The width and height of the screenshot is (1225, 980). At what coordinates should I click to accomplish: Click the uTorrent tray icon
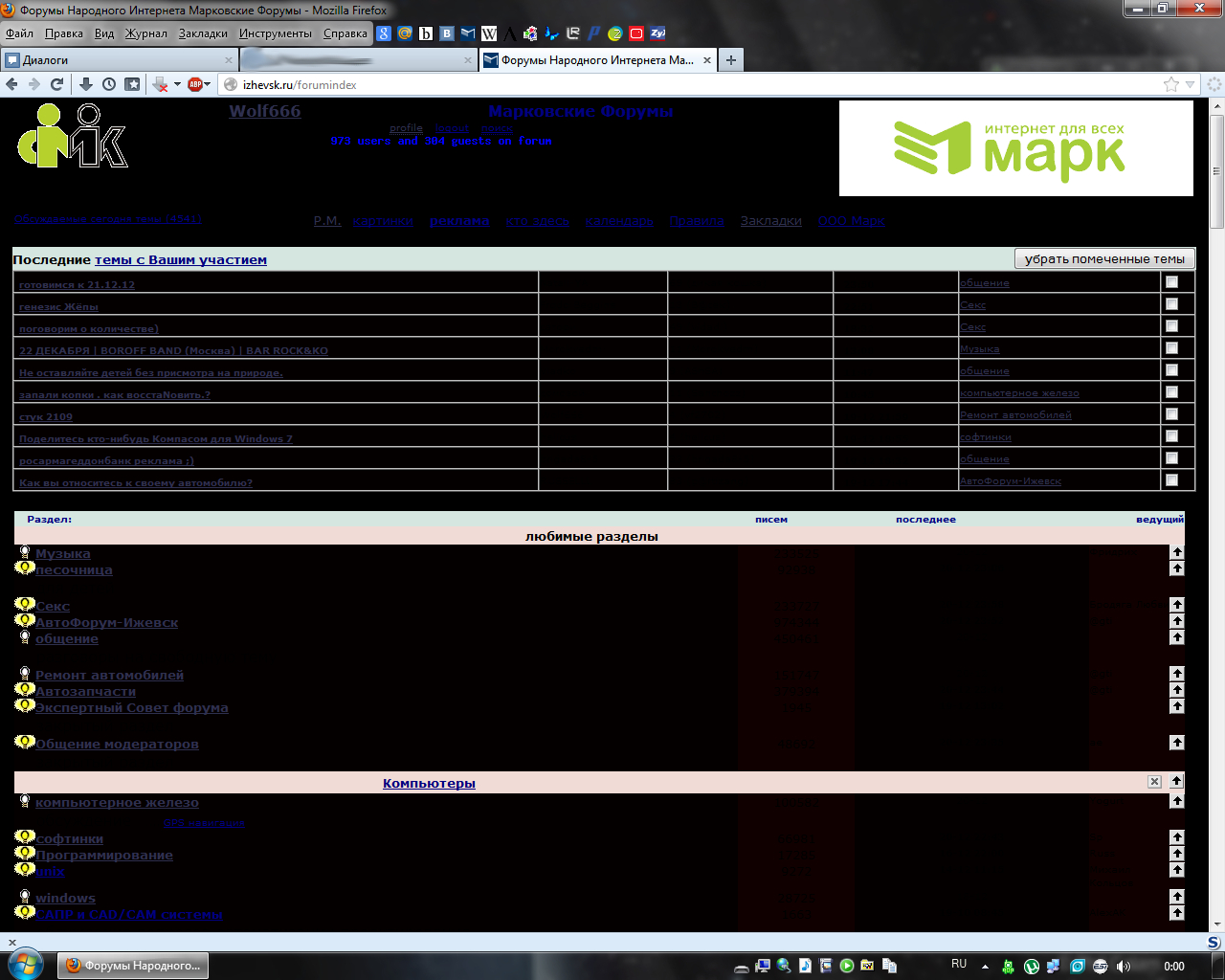click(1032, 967)
